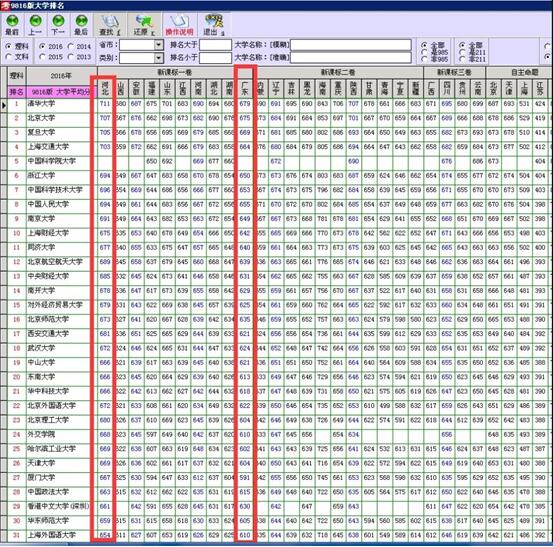Screen dimensions: 553x547
Task: Click the 退出 exit icon
Action: click(214, 25)
